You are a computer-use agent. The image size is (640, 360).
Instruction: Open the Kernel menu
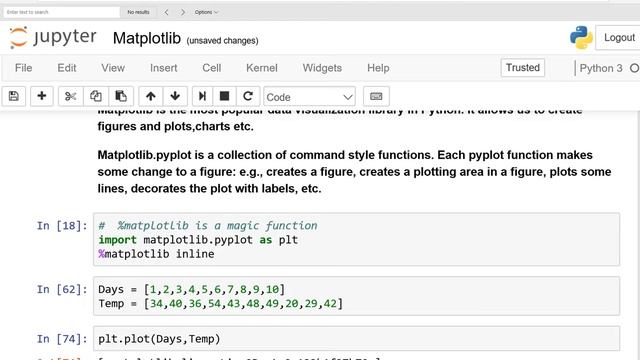tap(262, 68)
